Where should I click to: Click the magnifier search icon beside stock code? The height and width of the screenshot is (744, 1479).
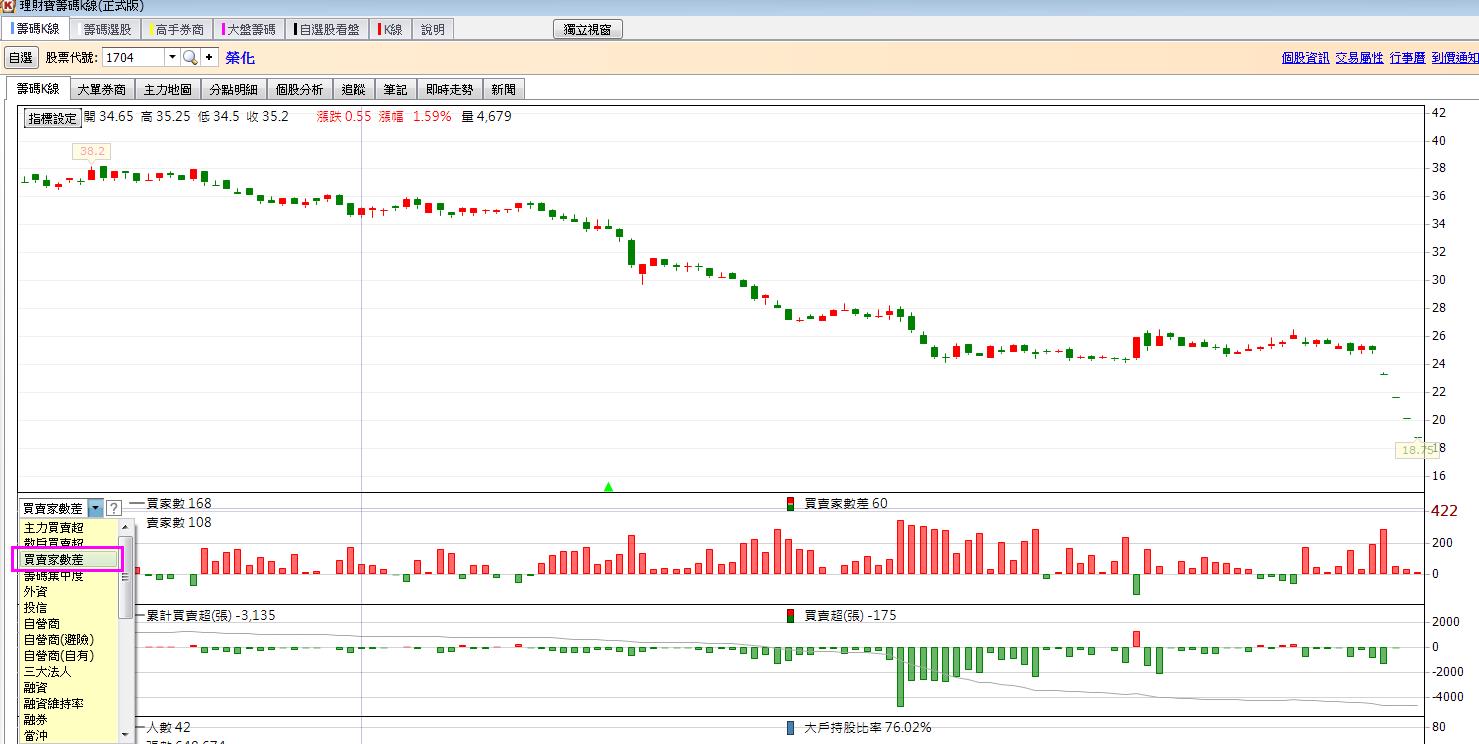click(x=189, y=58)
